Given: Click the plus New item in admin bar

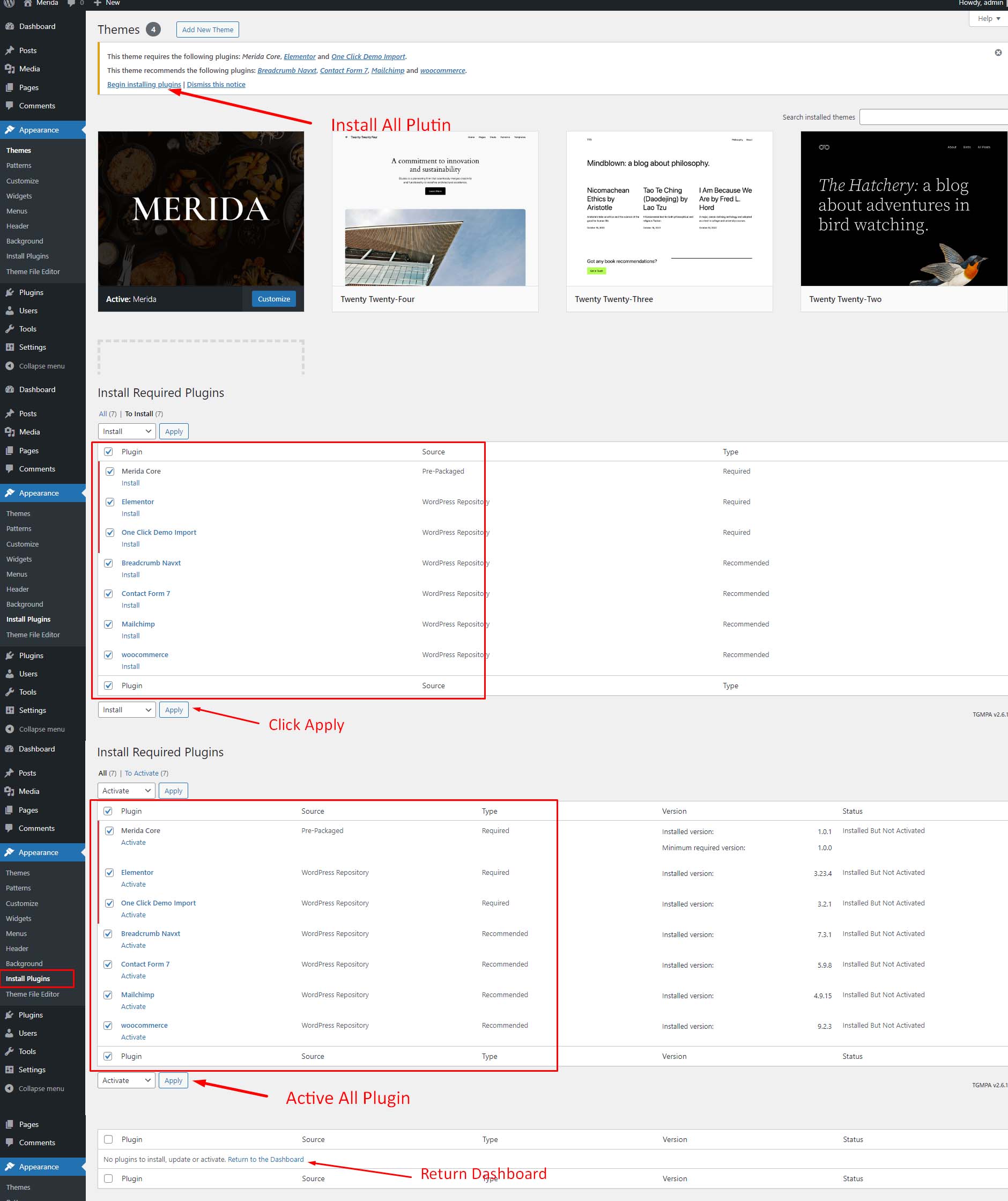Looking at the screenshot, I should 106,3.
